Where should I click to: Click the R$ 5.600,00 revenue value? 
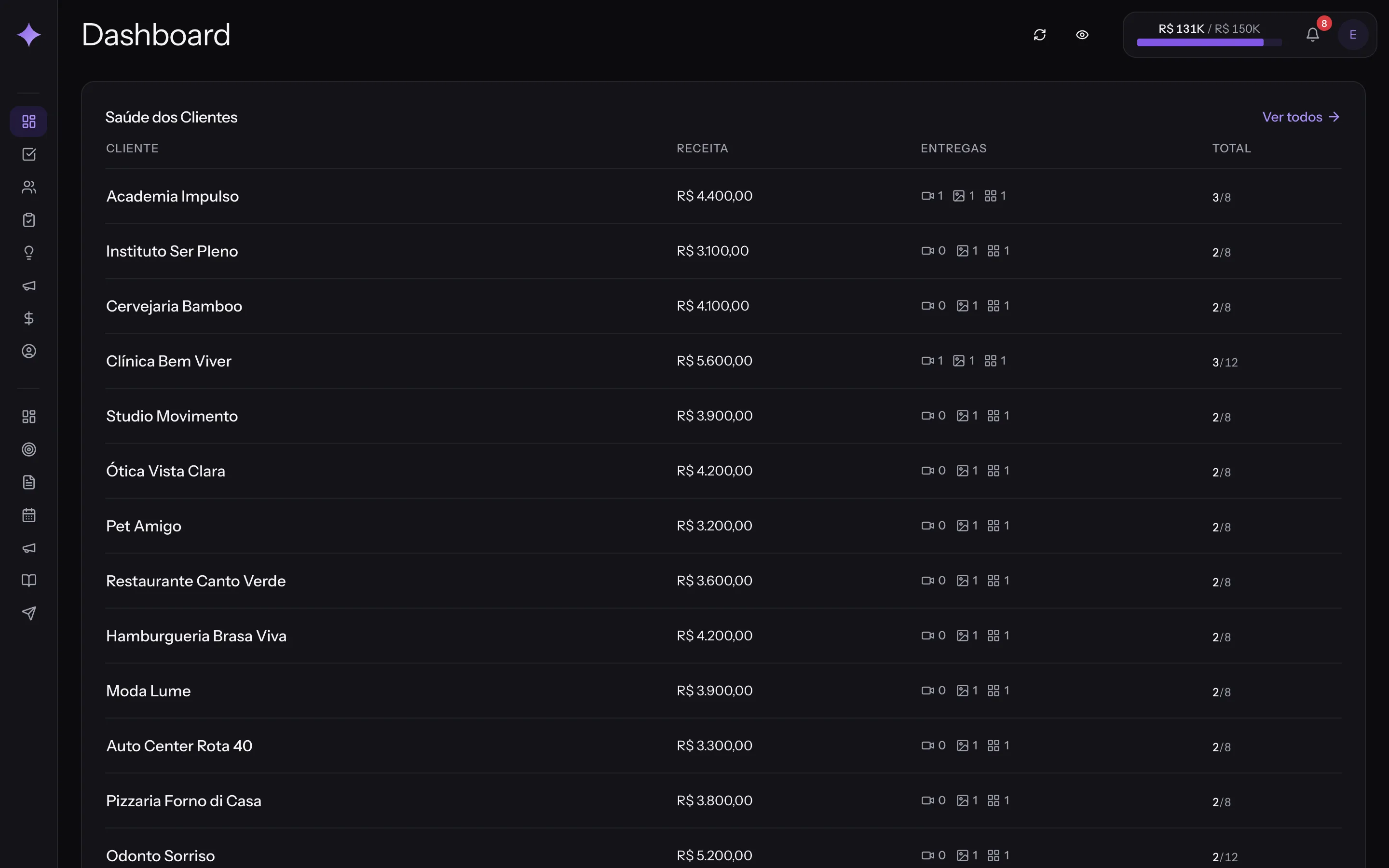[714, 361]
